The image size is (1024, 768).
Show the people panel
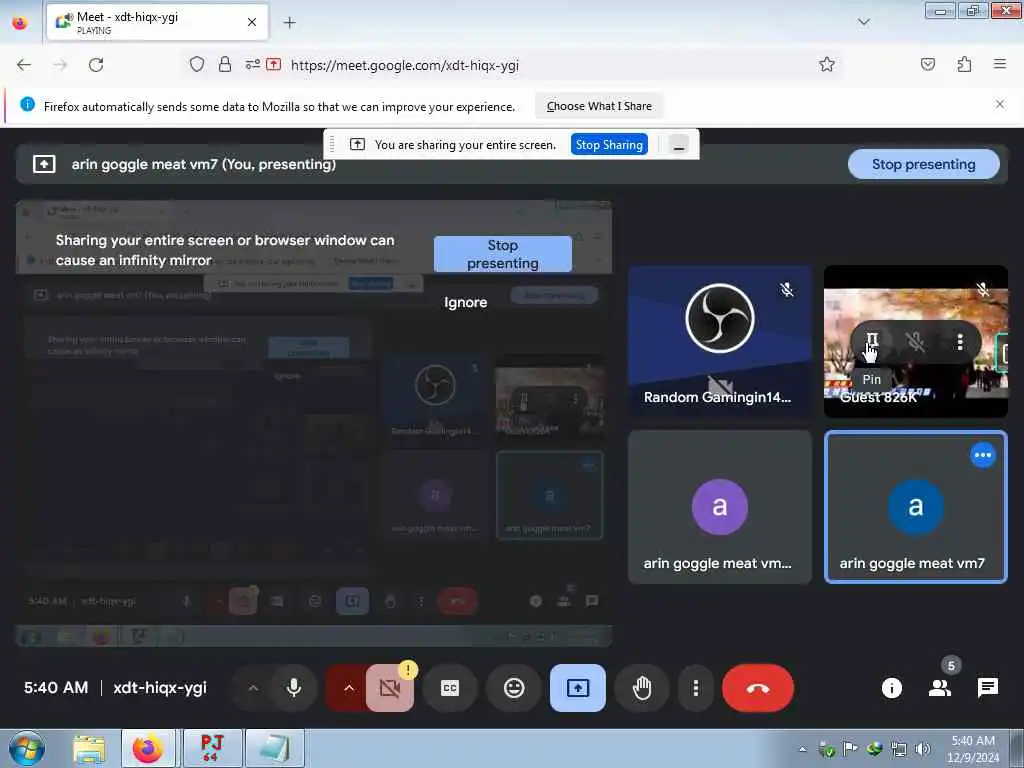pyautogui.click(x=940, y=687)
